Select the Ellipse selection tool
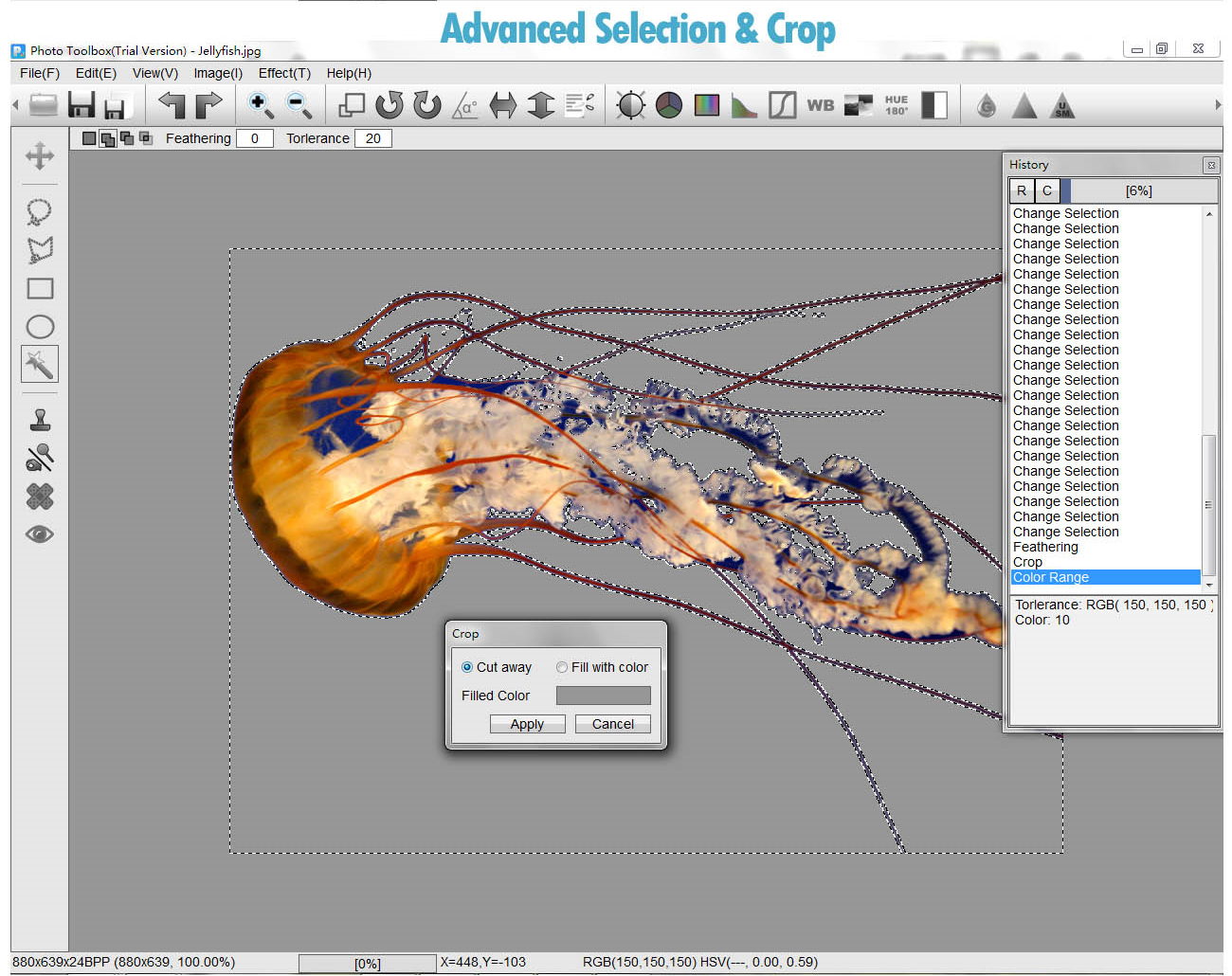 point(39,327)
